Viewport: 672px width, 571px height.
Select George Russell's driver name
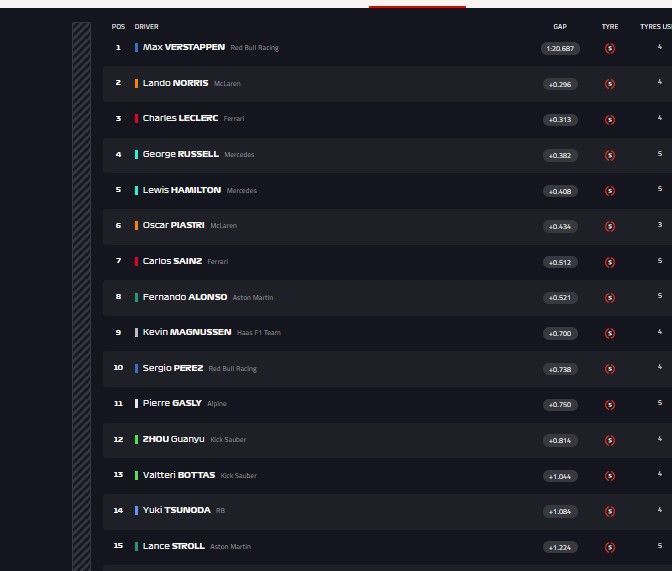(180, 154)
